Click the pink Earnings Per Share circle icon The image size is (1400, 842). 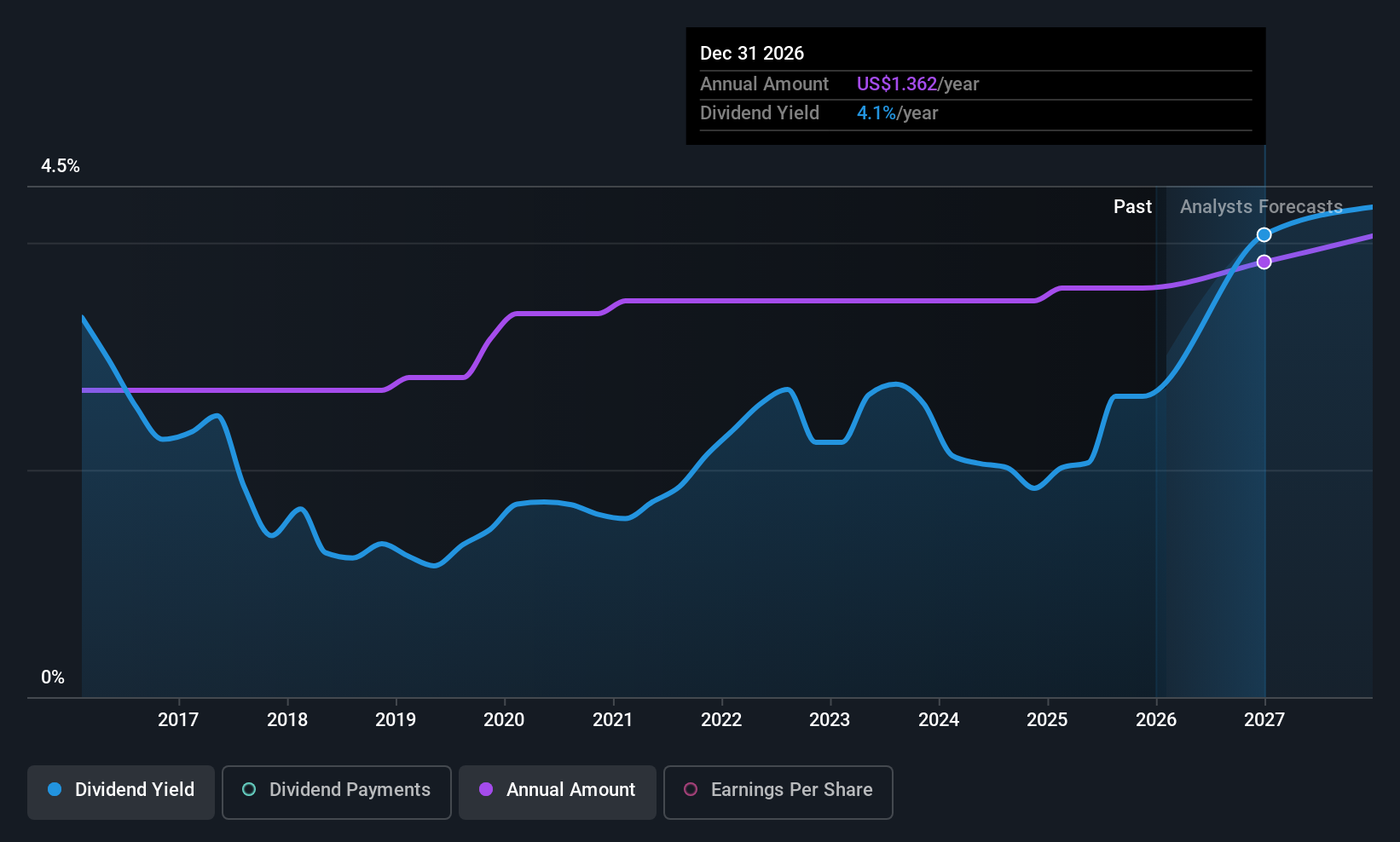tap(691, 789)
